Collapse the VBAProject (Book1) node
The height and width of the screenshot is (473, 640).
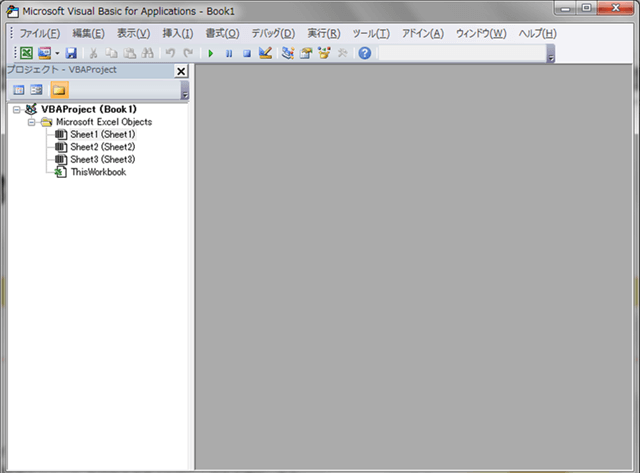[x=16, y=110]
